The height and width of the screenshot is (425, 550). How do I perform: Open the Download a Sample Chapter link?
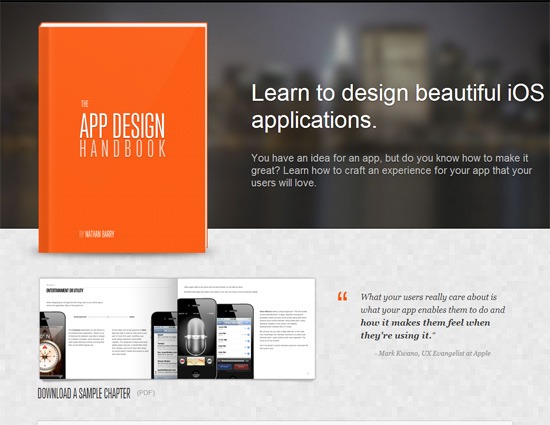coord(84,393)
